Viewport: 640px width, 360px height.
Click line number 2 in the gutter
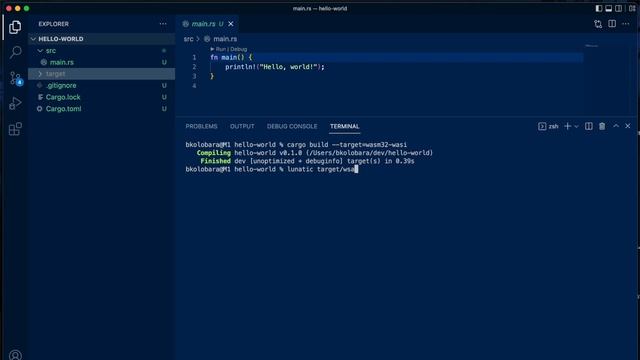[x=194, y=67]
